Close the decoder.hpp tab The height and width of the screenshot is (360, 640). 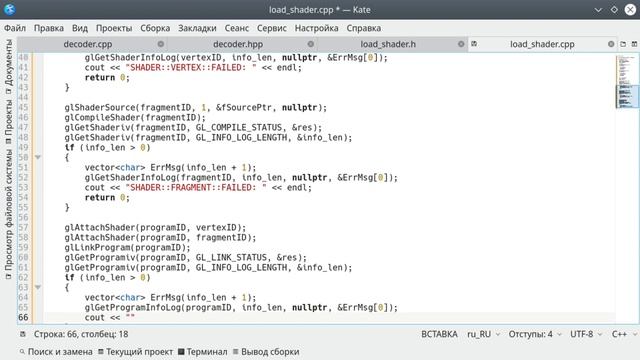[311, 44]
